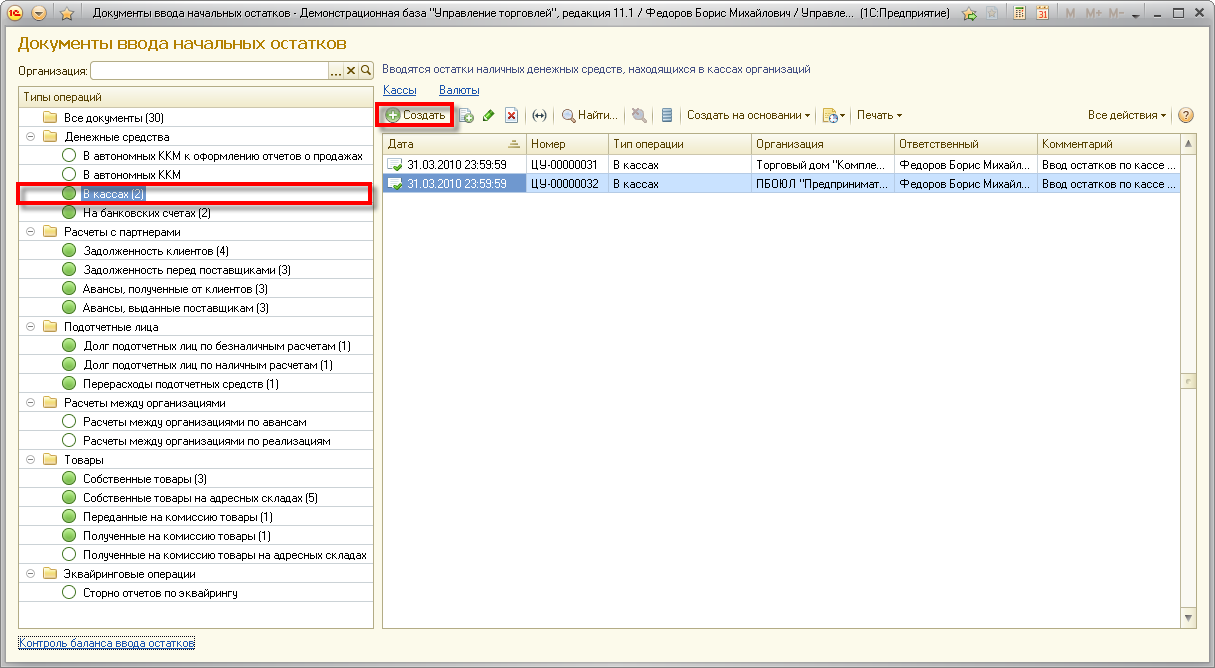Click the red X deletion mark icon
1215x668 pixels.
pos(511,115)
